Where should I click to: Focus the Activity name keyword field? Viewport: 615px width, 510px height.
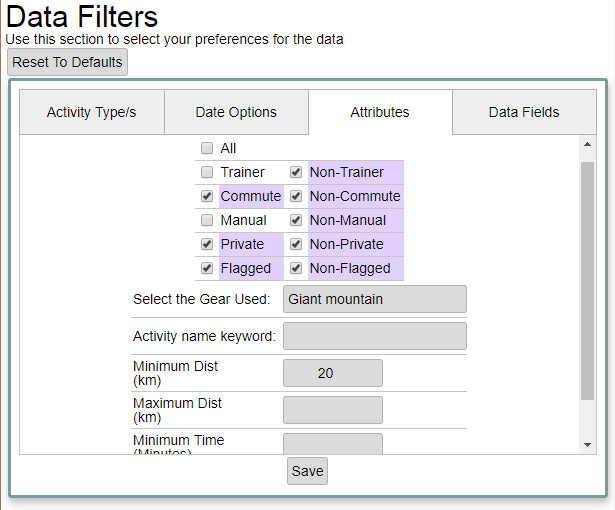(x=375, y=336)
